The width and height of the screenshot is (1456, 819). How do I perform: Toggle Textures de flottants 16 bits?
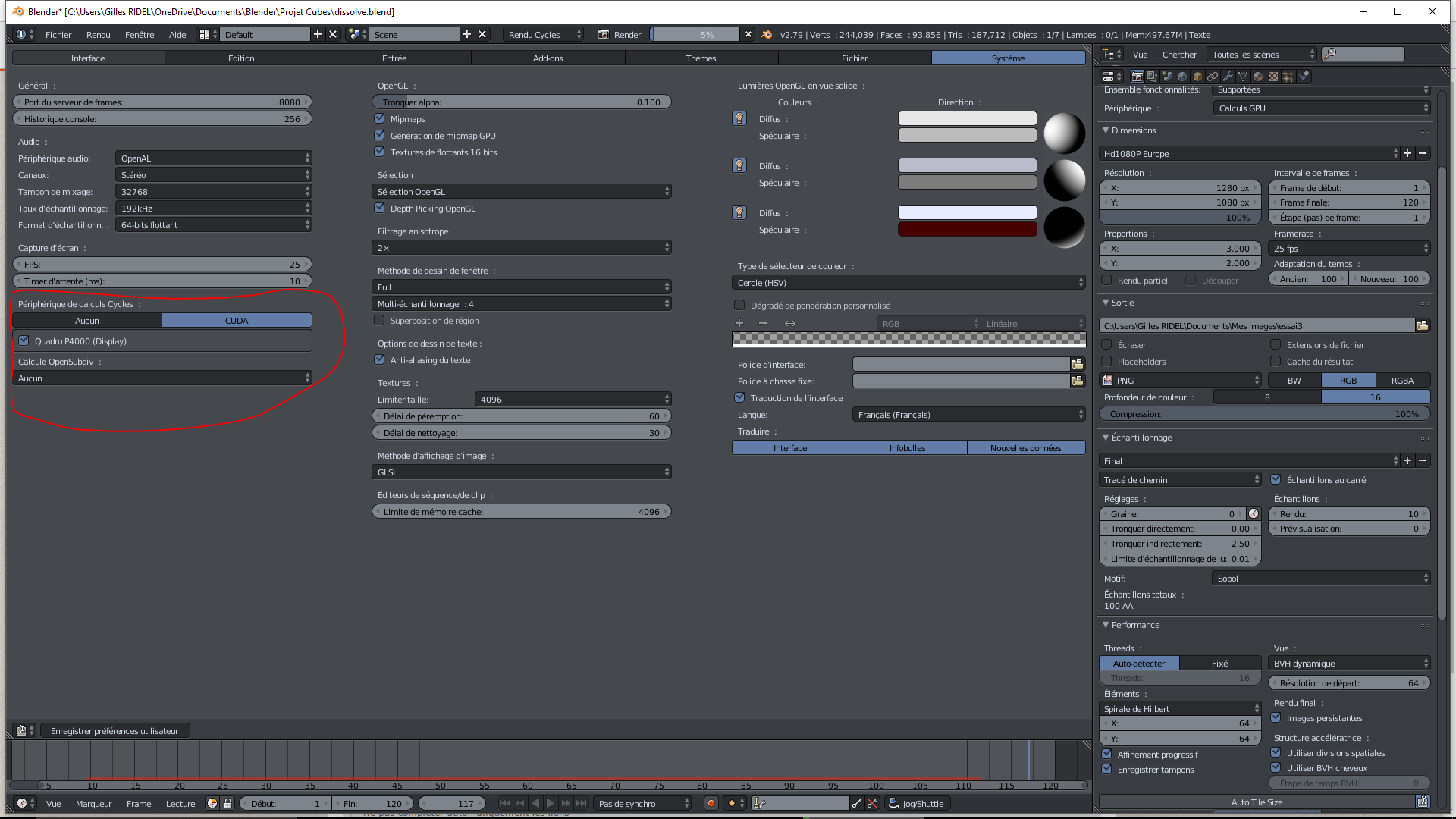coord(379,152)
